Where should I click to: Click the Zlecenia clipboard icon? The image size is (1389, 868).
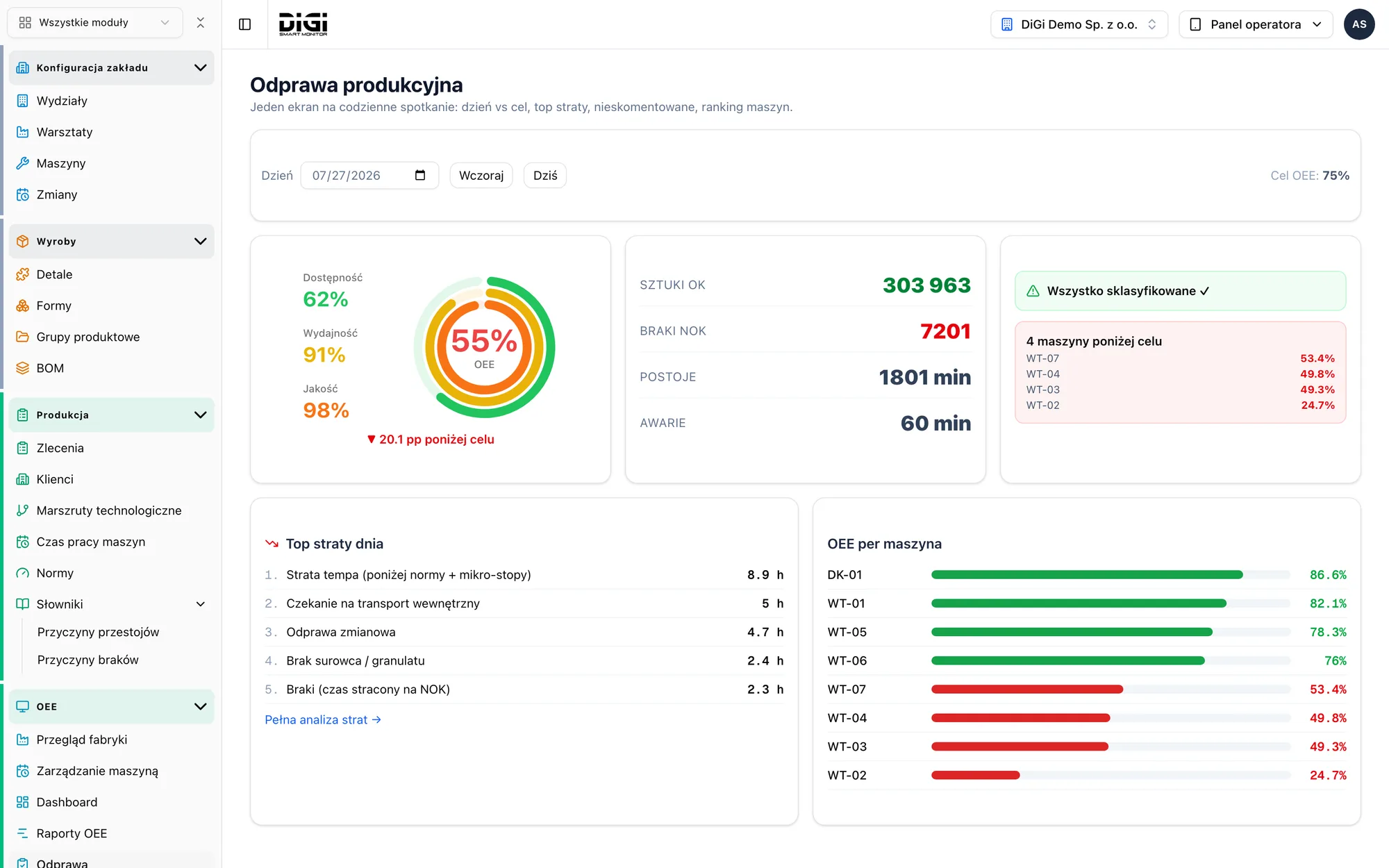pyautogui.click(x=23, y=448)
